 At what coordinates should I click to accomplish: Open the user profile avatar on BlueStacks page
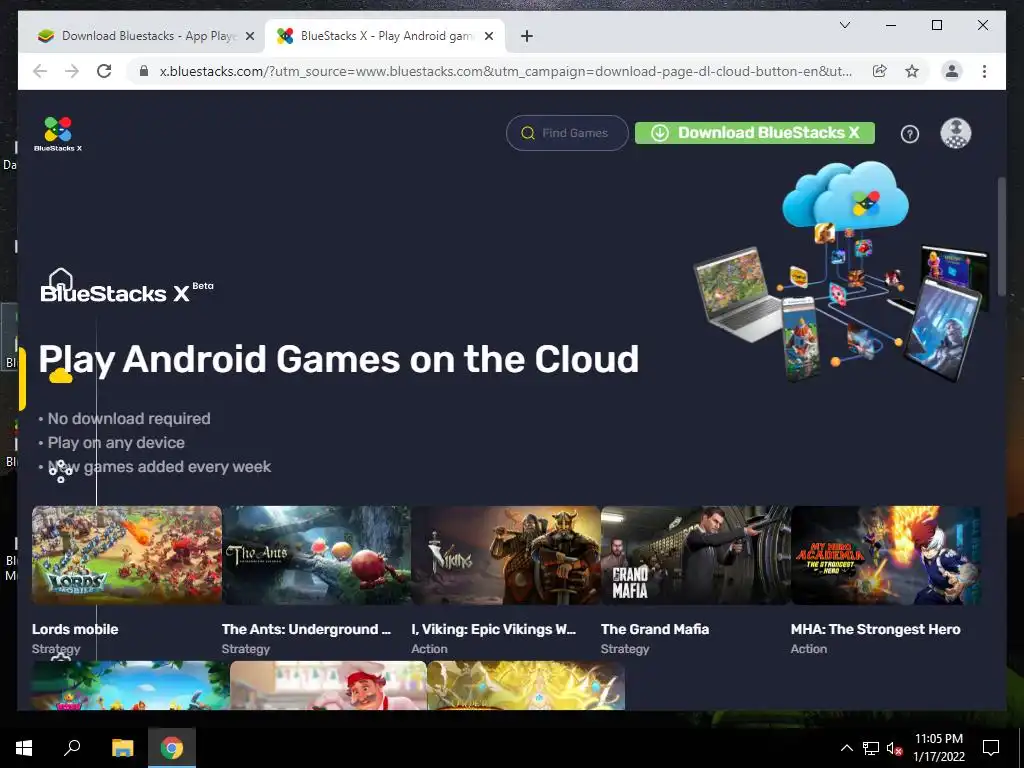point(955,133)
